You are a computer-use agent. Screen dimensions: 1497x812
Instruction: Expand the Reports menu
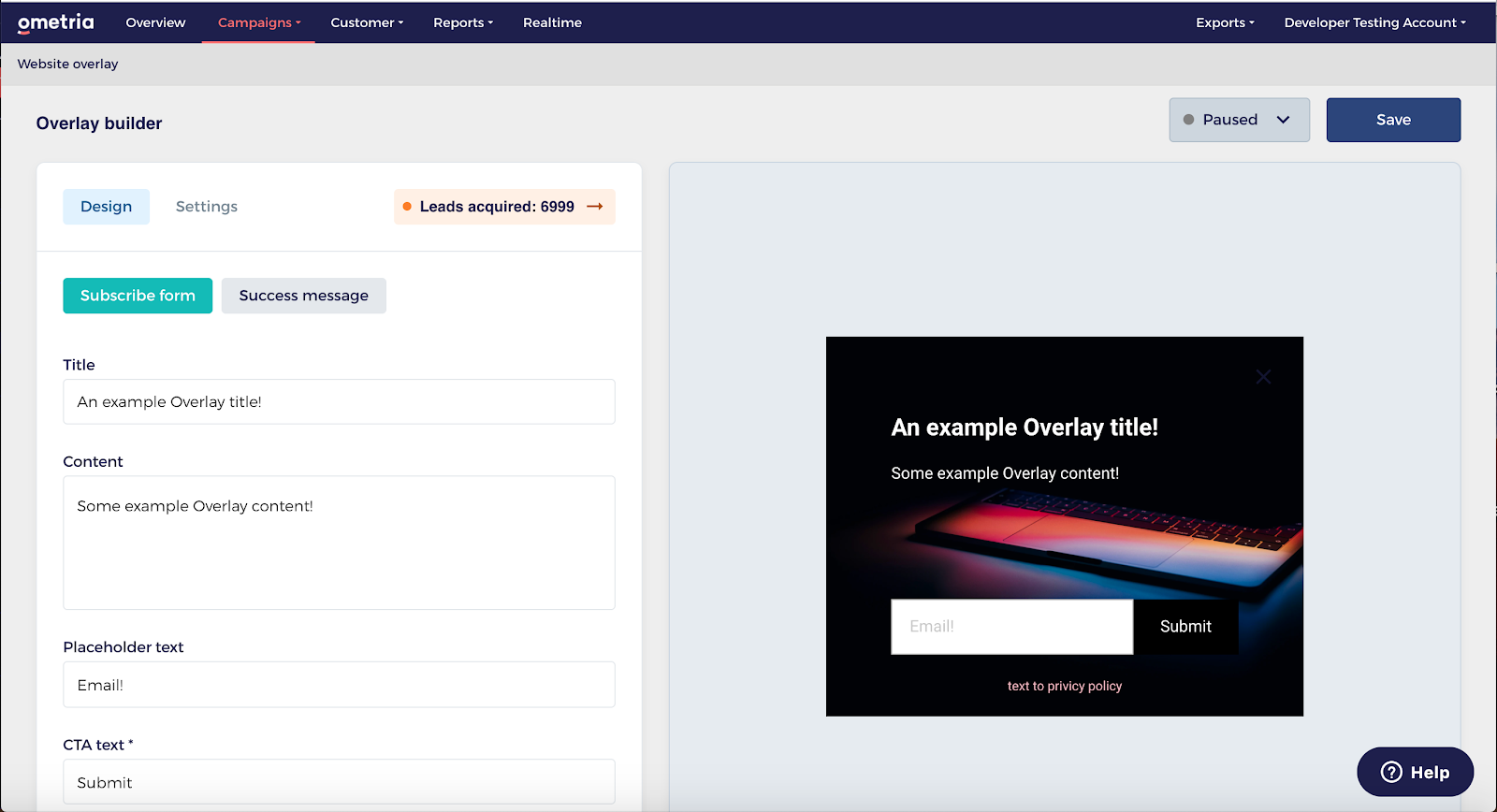click(x=463, y=22)
